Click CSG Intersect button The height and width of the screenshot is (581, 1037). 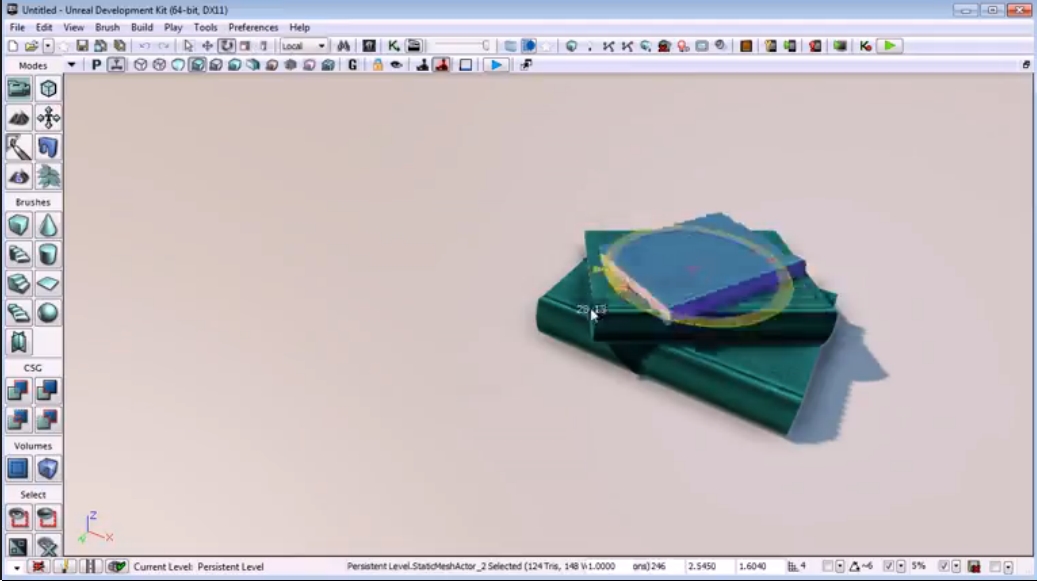pos(19,420)
